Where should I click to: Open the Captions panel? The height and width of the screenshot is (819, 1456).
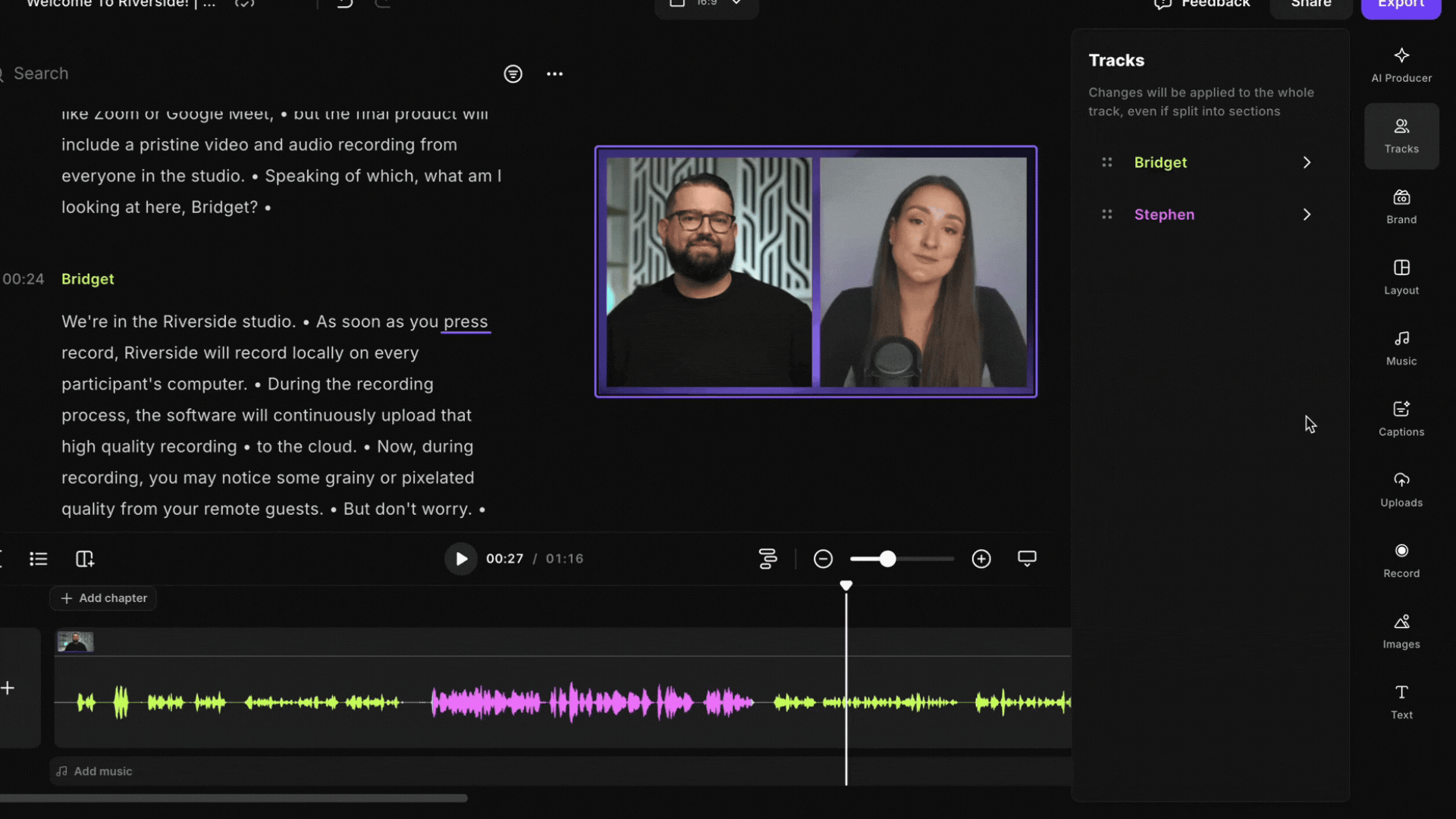(1401, 418)
